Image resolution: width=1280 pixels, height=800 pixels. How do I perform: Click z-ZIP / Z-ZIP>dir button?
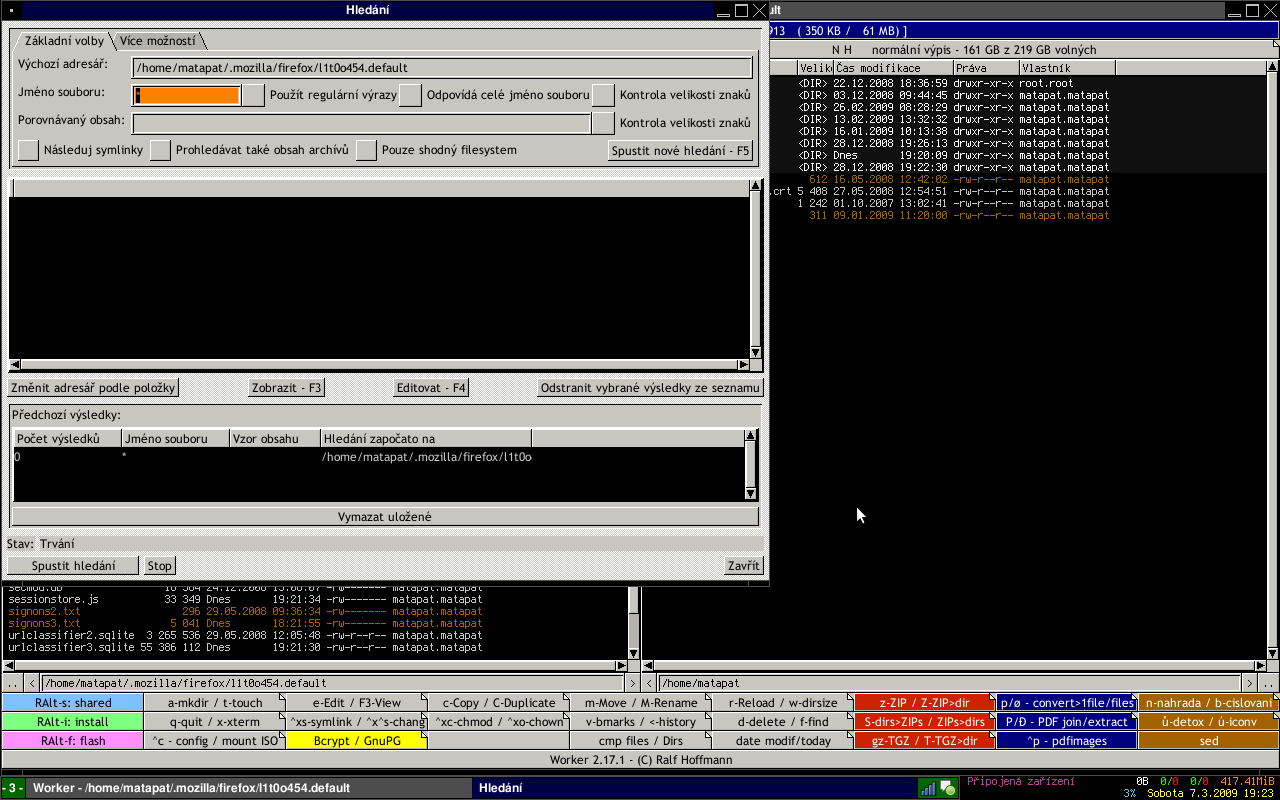(925, 703)
